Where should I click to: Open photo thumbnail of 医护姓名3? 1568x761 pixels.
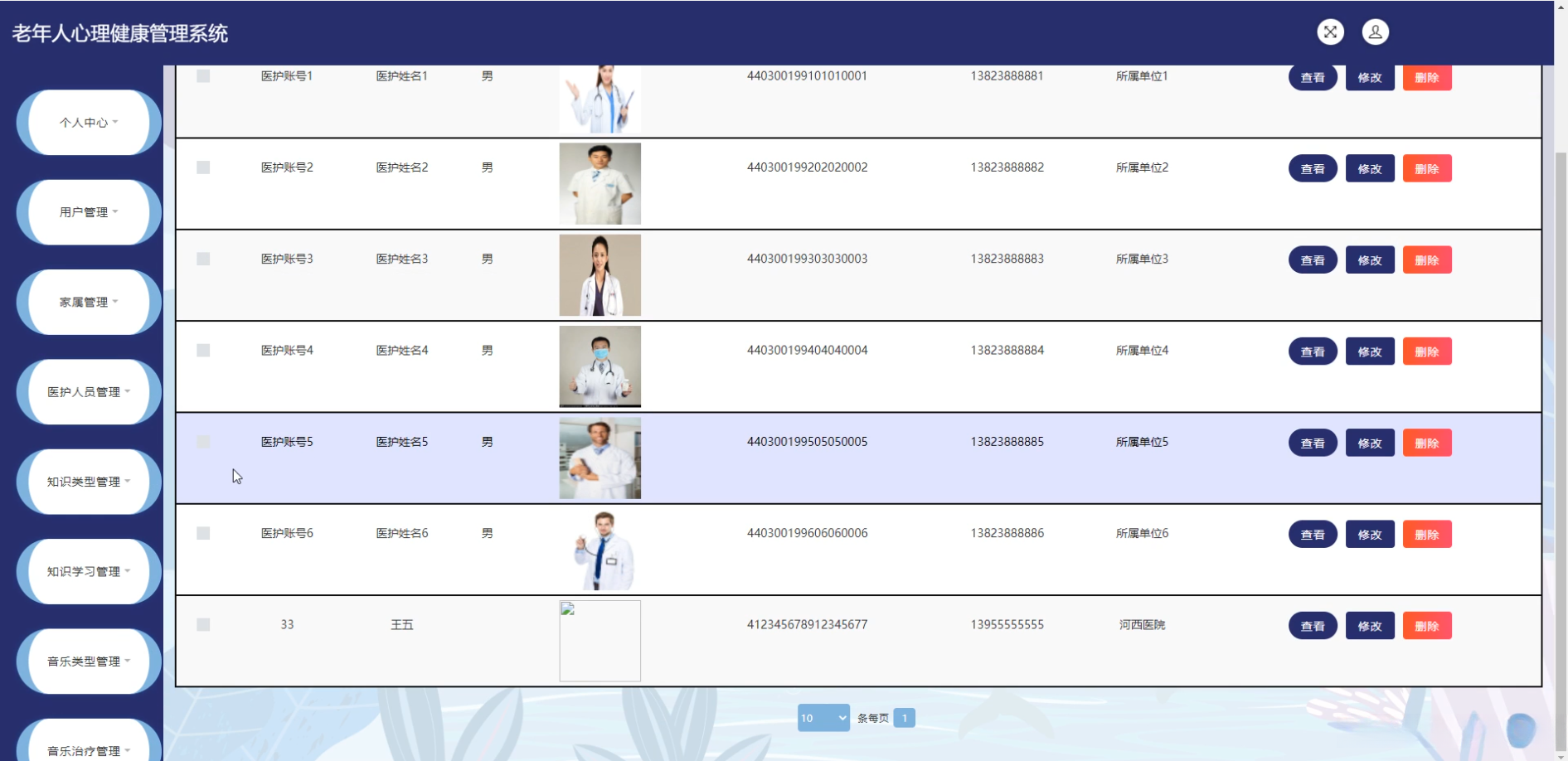600,275
